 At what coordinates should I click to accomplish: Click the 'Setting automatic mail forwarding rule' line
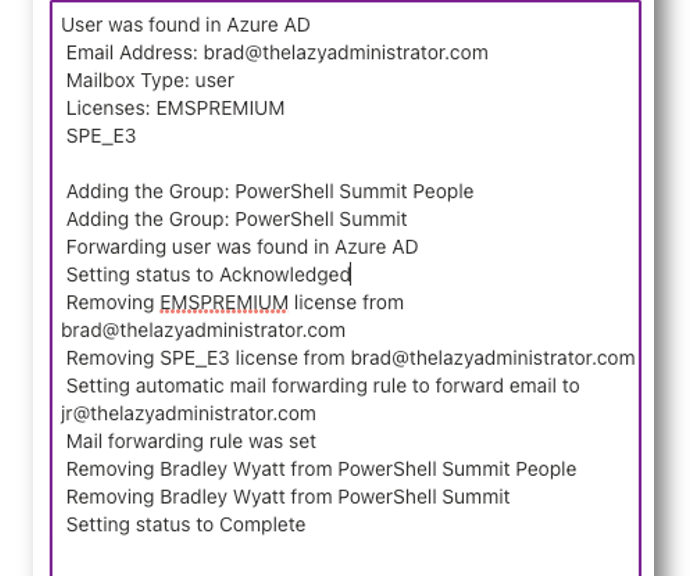pos(323,386)
